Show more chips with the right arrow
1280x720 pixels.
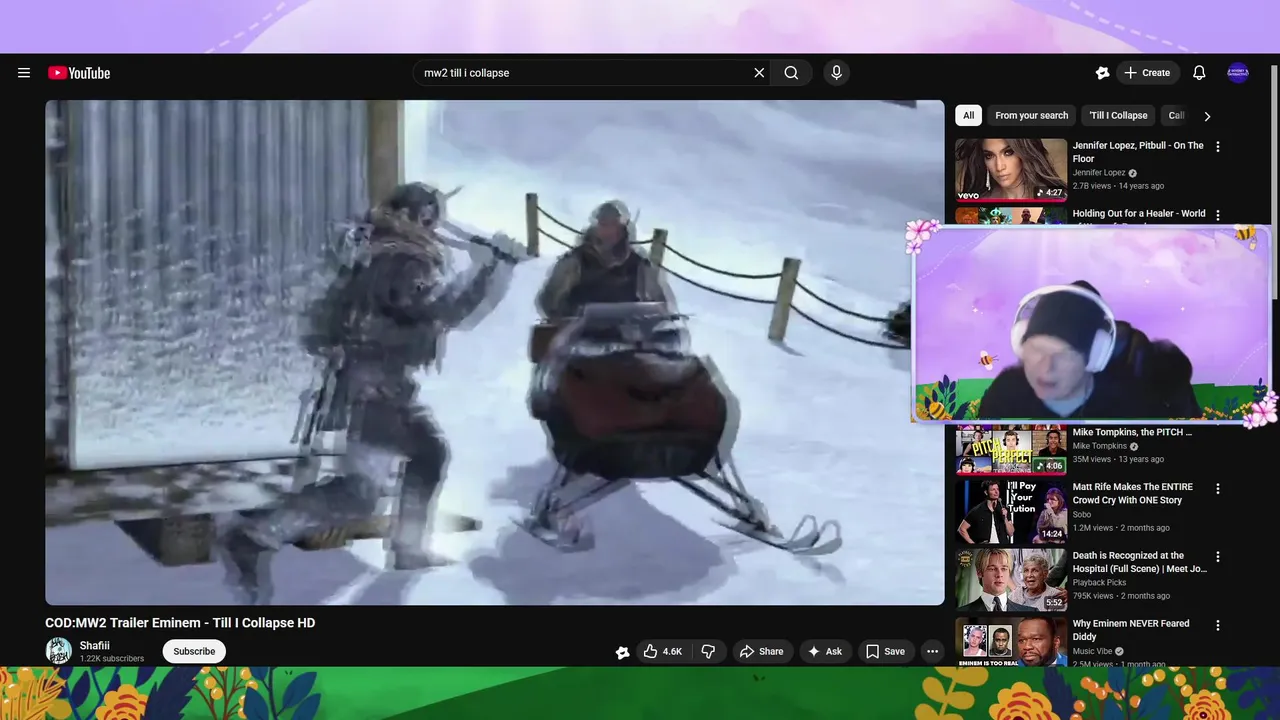coord(1207,116)
